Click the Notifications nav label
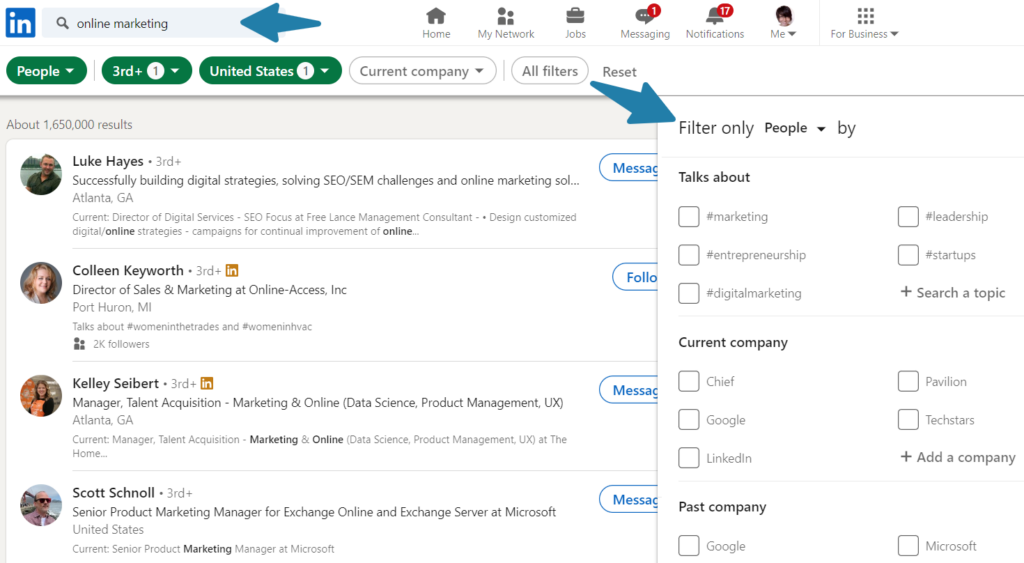The width and height of the screenshot is (1024, 563). 715,34
